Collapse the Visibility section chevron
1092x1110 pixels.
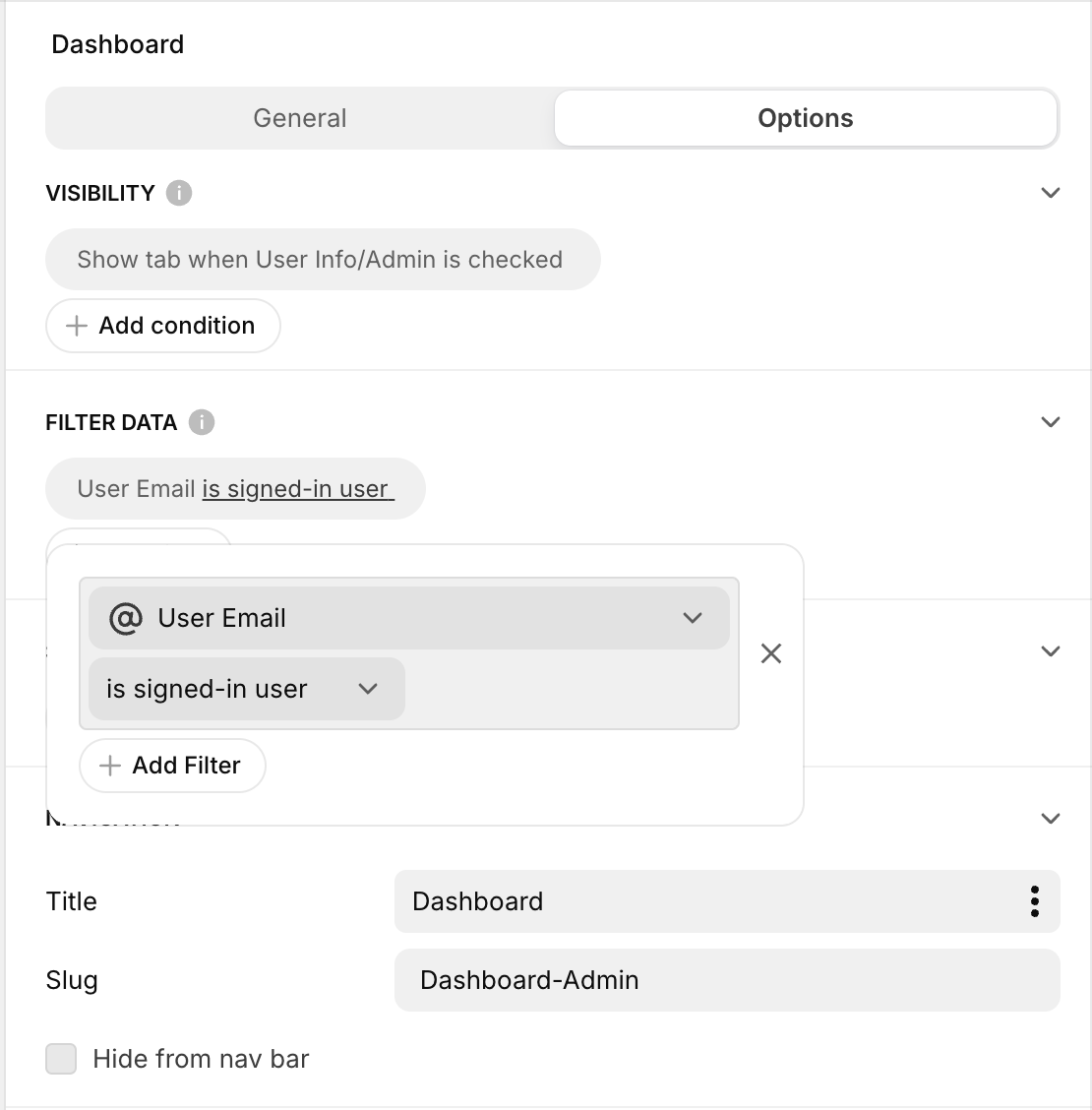[x=1051, y=193]
